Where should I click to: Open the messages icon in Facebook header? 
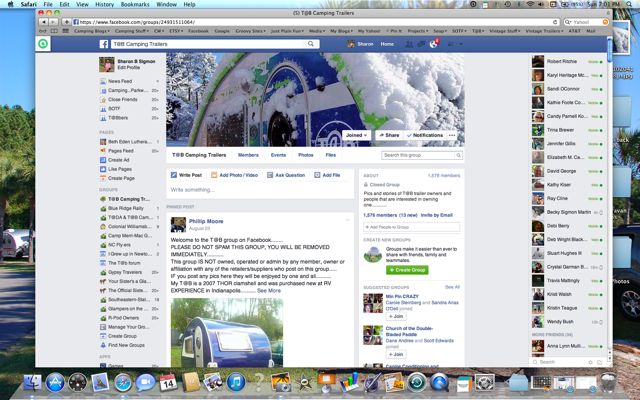(x=421, y=44)
